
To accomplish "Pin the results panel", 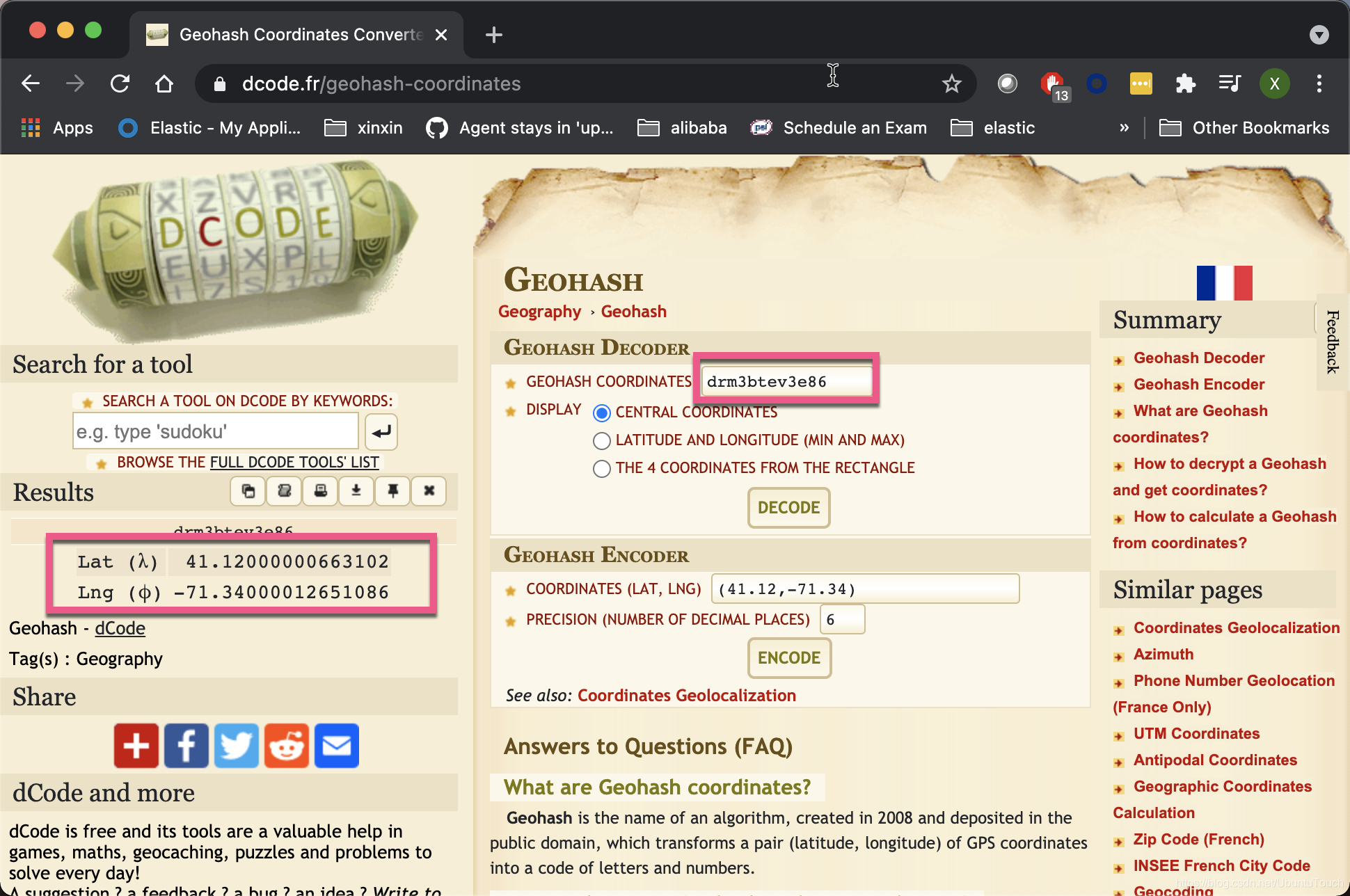I will tap(393, 492).
